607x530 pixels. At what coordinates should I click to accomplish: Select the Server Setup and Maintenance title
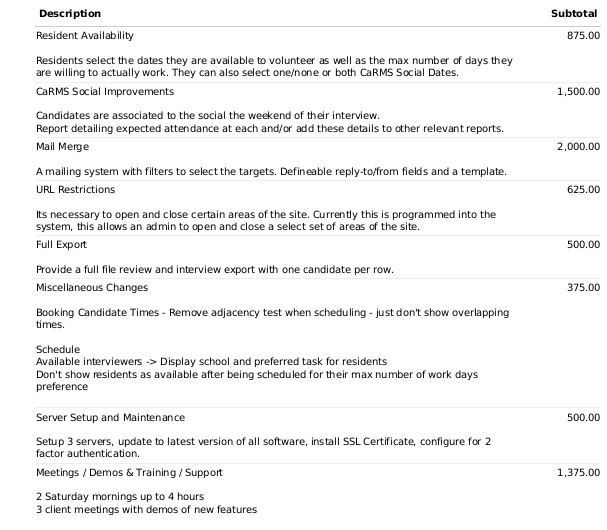[x=110, y=417]
